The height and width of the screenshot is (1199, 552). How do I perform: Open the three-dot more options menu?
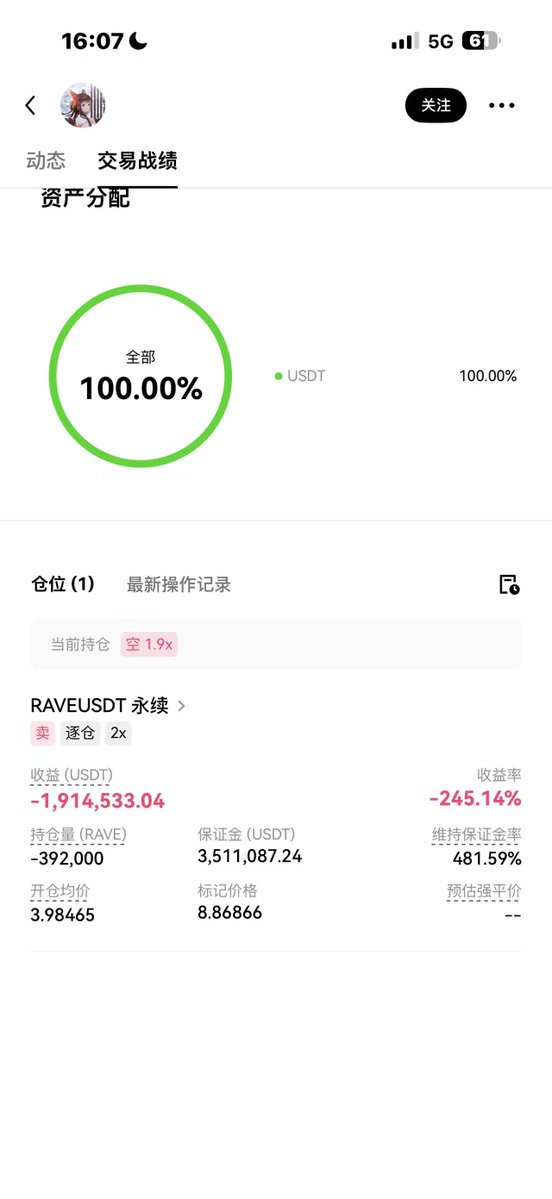pos(502,106)
